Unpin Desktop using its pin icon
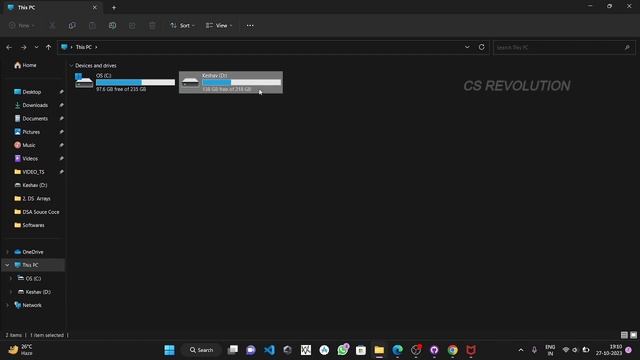The height and width of the screenshot is (360, 640). (x=61, y=92)
